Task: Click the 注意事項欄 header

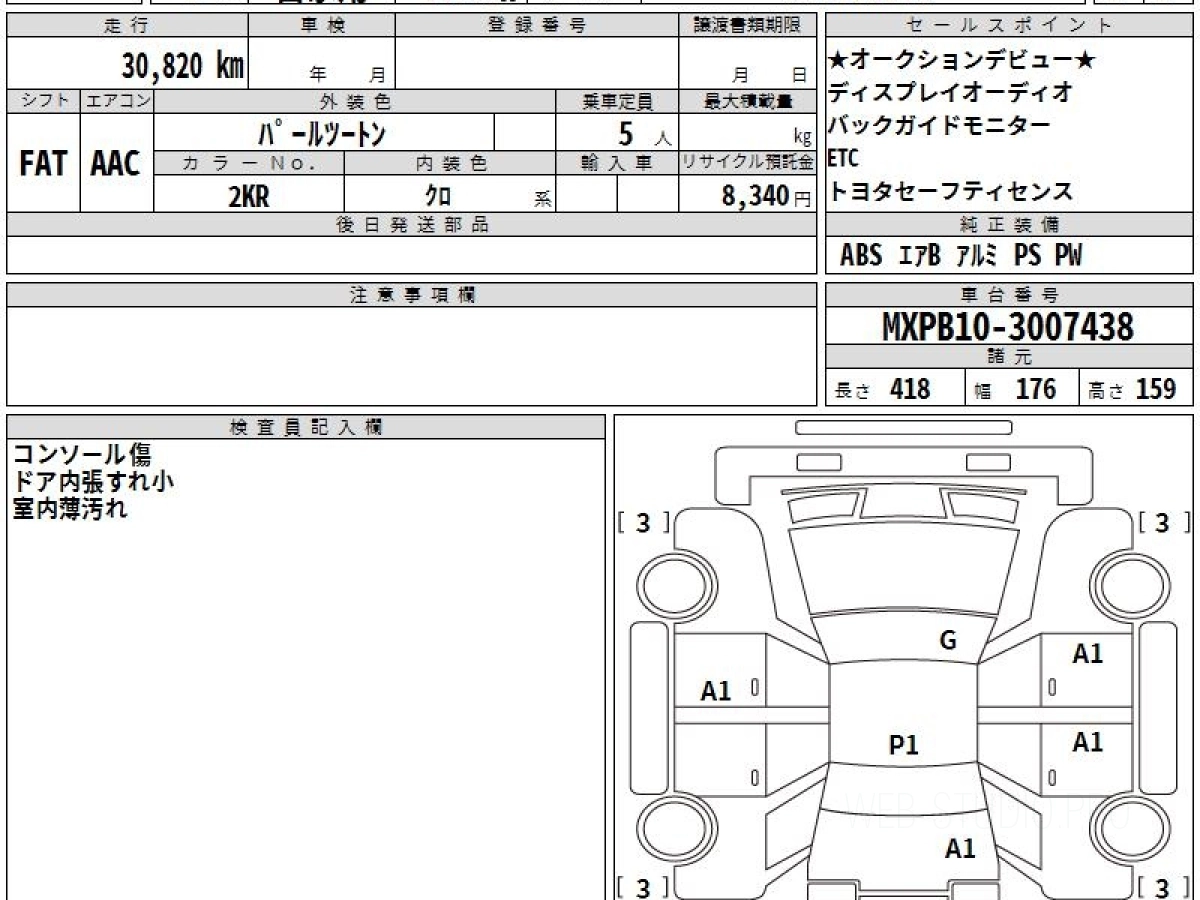Action: pyautogui.click(x=411, y=295)
